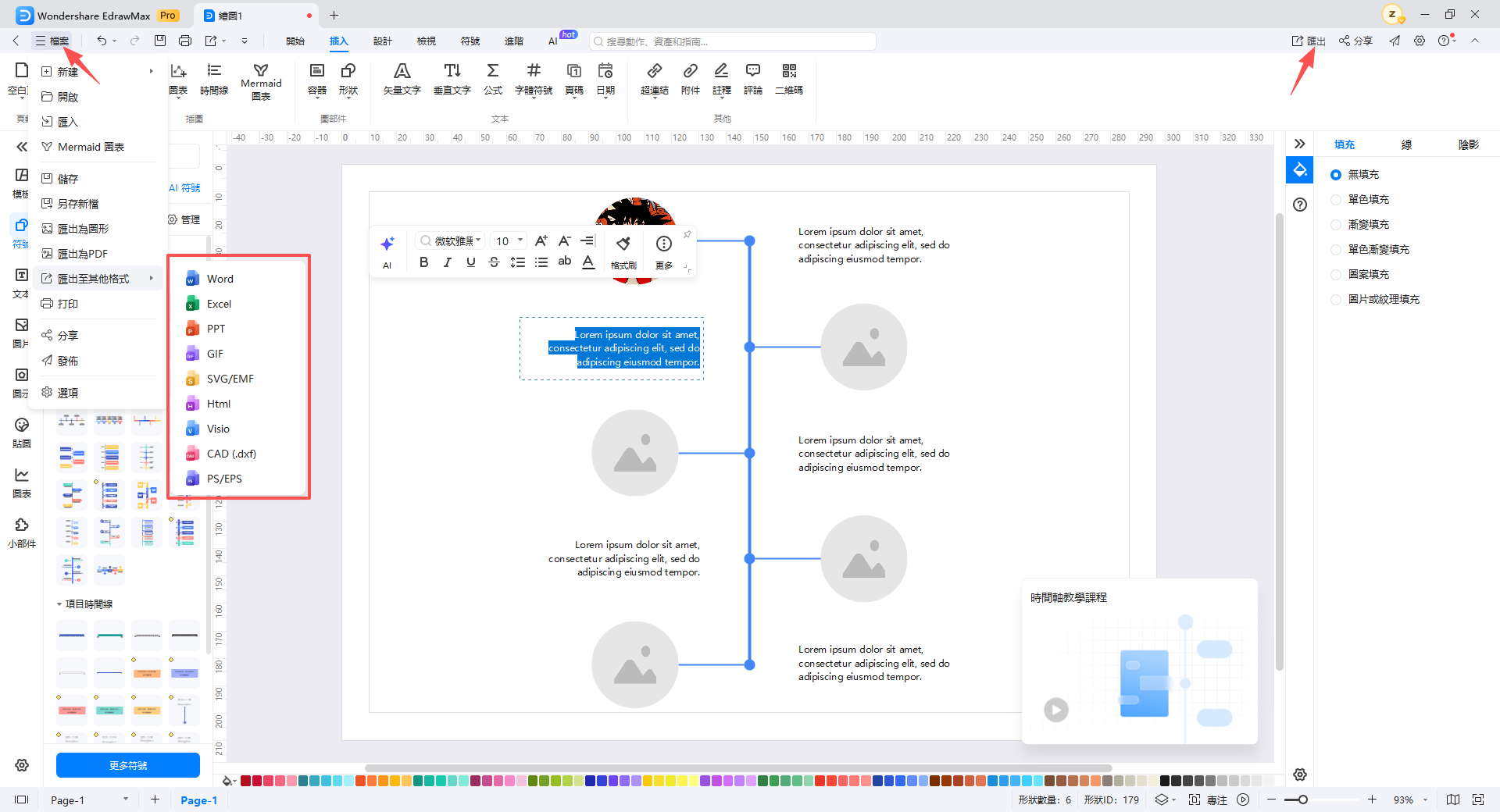Insert a formula with 公式 icon
This screenshot has width=1500, height=812.
(x=492, y=79)
